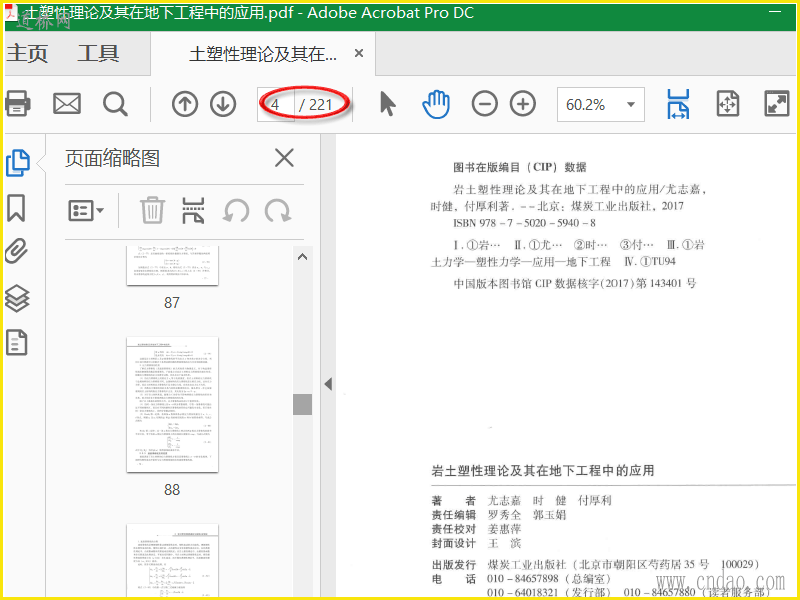Click the delete pages trash icon
800x600 pixels.
152,210
